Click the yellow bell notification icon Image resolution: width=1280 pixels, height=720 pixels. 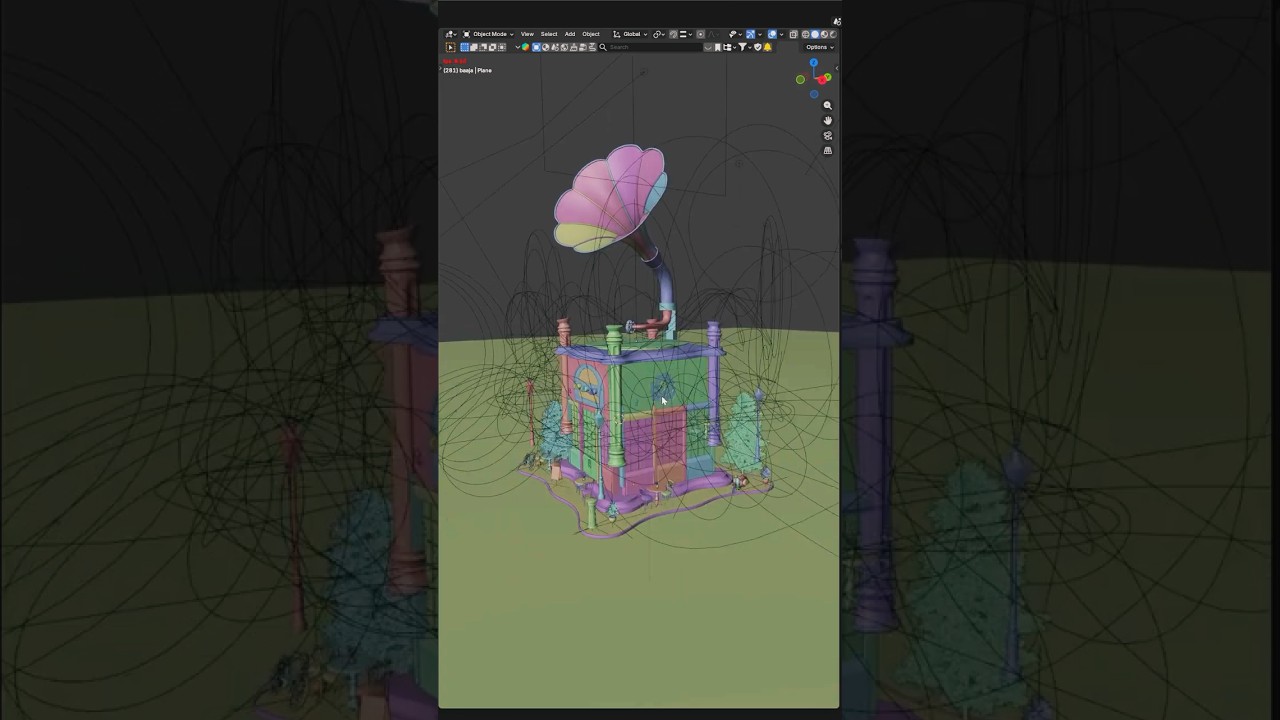pyautogui.click(x=768, y=47)
